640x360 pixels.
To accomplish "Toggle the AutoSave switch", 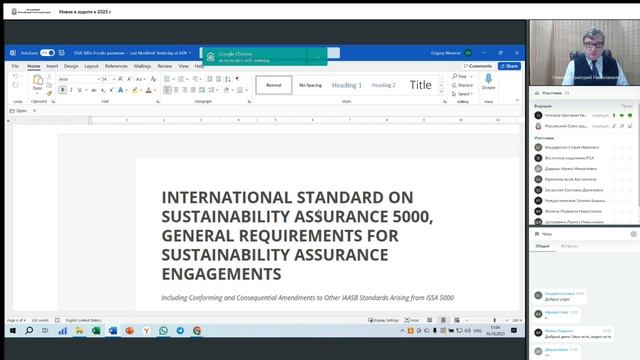I will (47, 53).
